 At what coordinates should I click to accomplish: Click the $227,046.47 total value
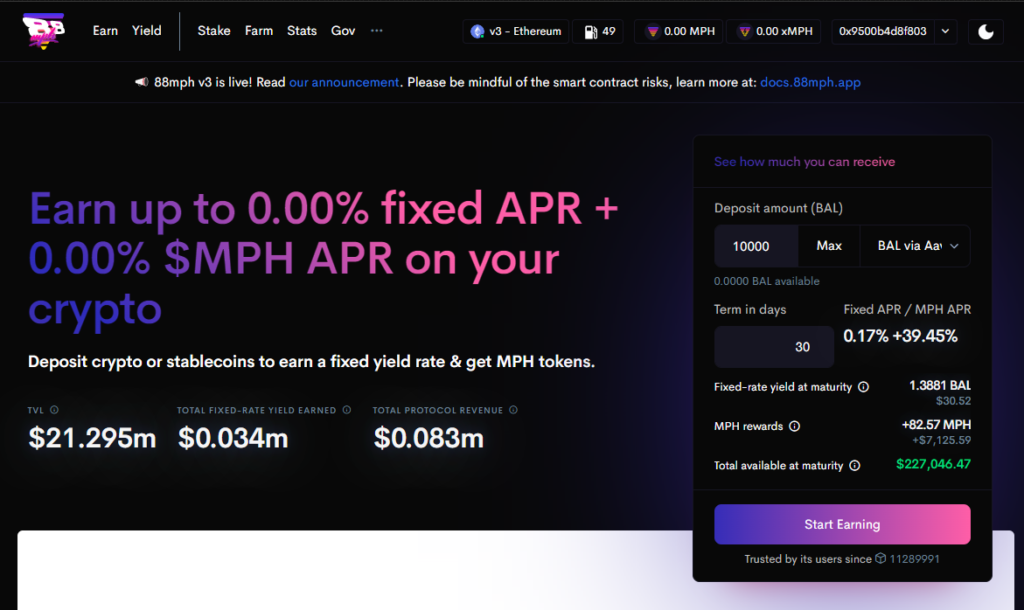(x=933, y=464)
